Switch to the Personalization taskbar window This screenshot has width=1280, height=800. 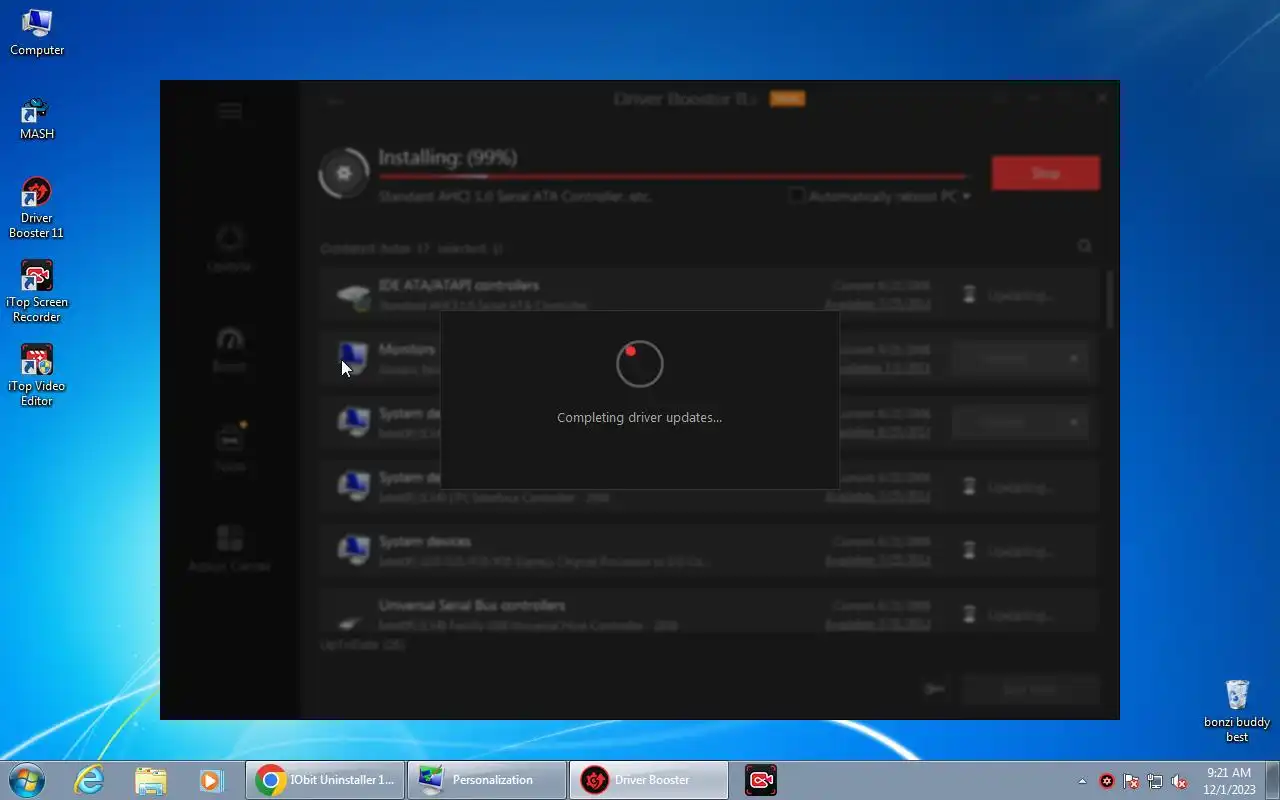(487, 780)
